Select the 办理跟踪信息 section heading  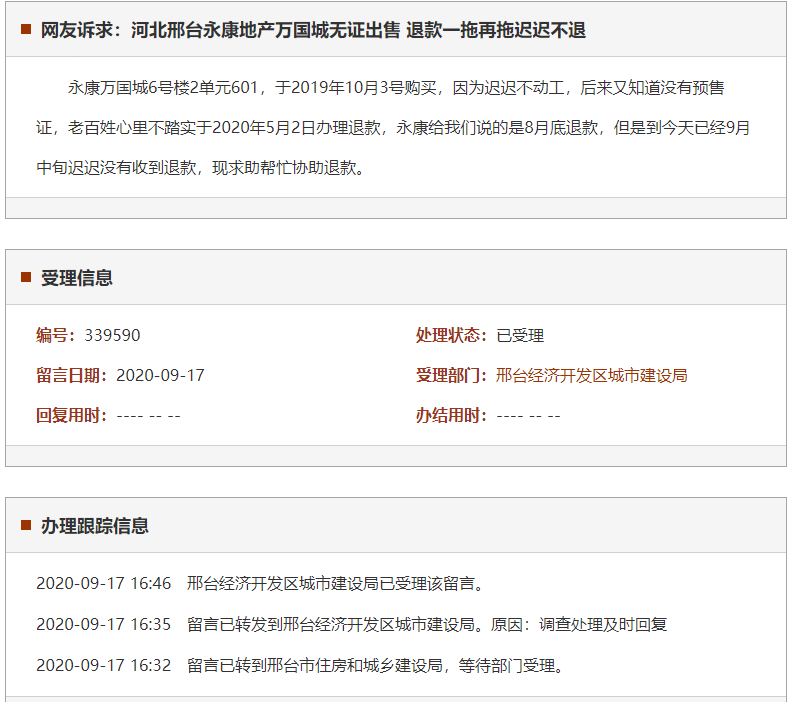(x=94, y=525)
